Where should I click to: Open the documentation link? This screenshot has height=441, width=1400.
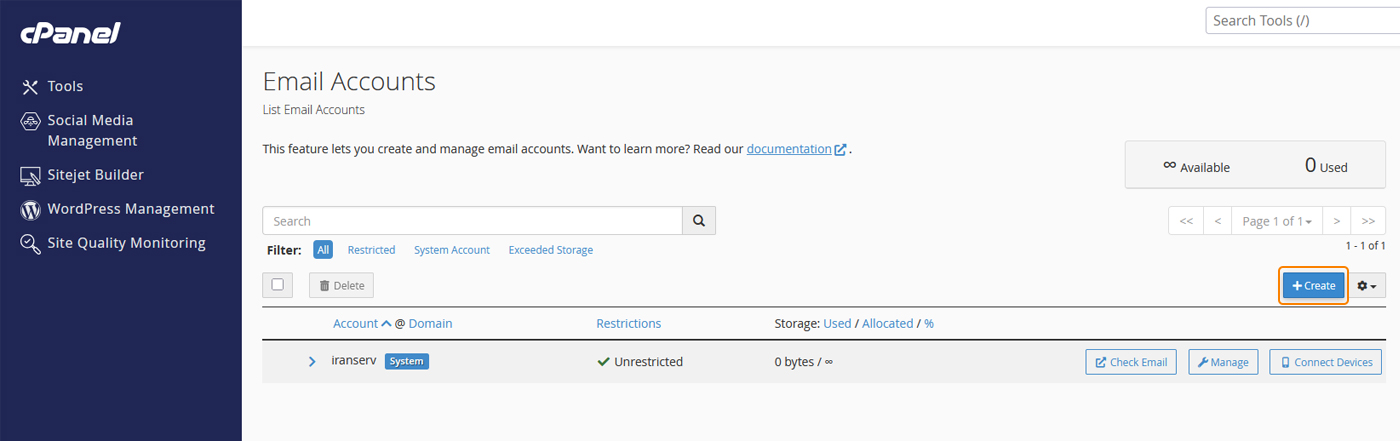coord(789,149)
